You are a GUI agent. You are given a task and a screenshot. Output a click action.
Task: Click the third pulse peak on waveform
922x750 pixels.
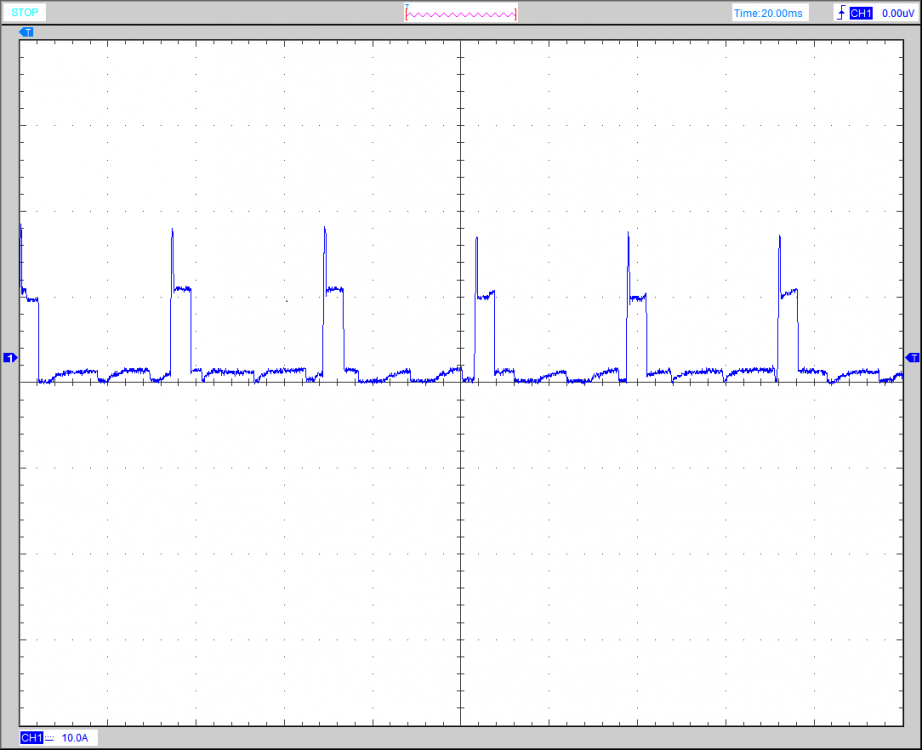tap(324, 231)
